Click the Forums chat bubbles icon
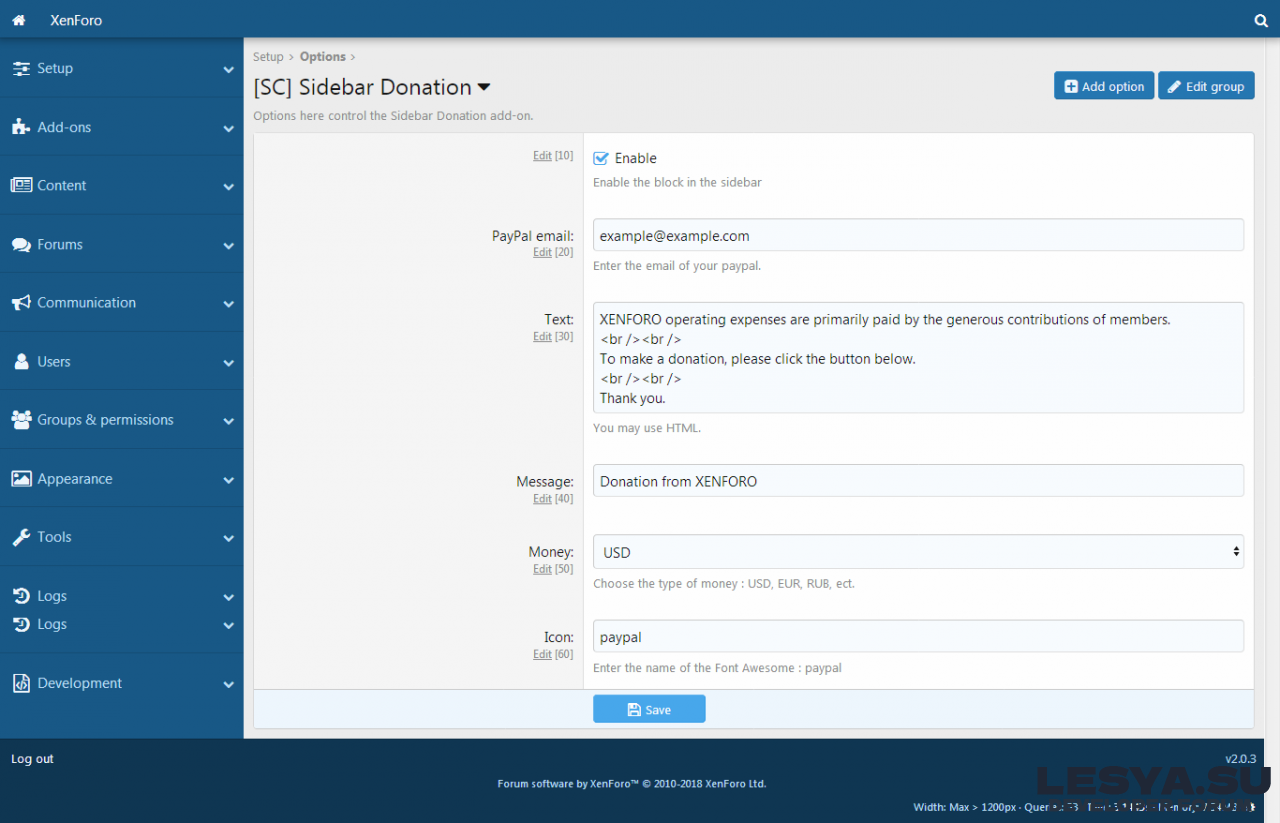The width and height of the screenshot is (1280, 823). [21, 245]
